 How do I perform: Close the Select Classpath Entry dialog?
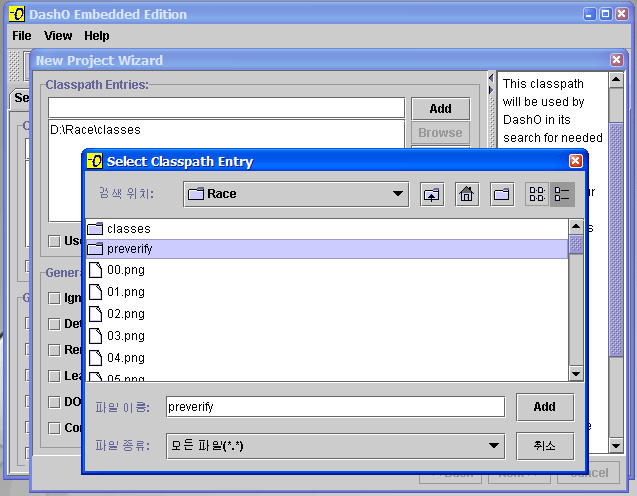pos(576,161)
